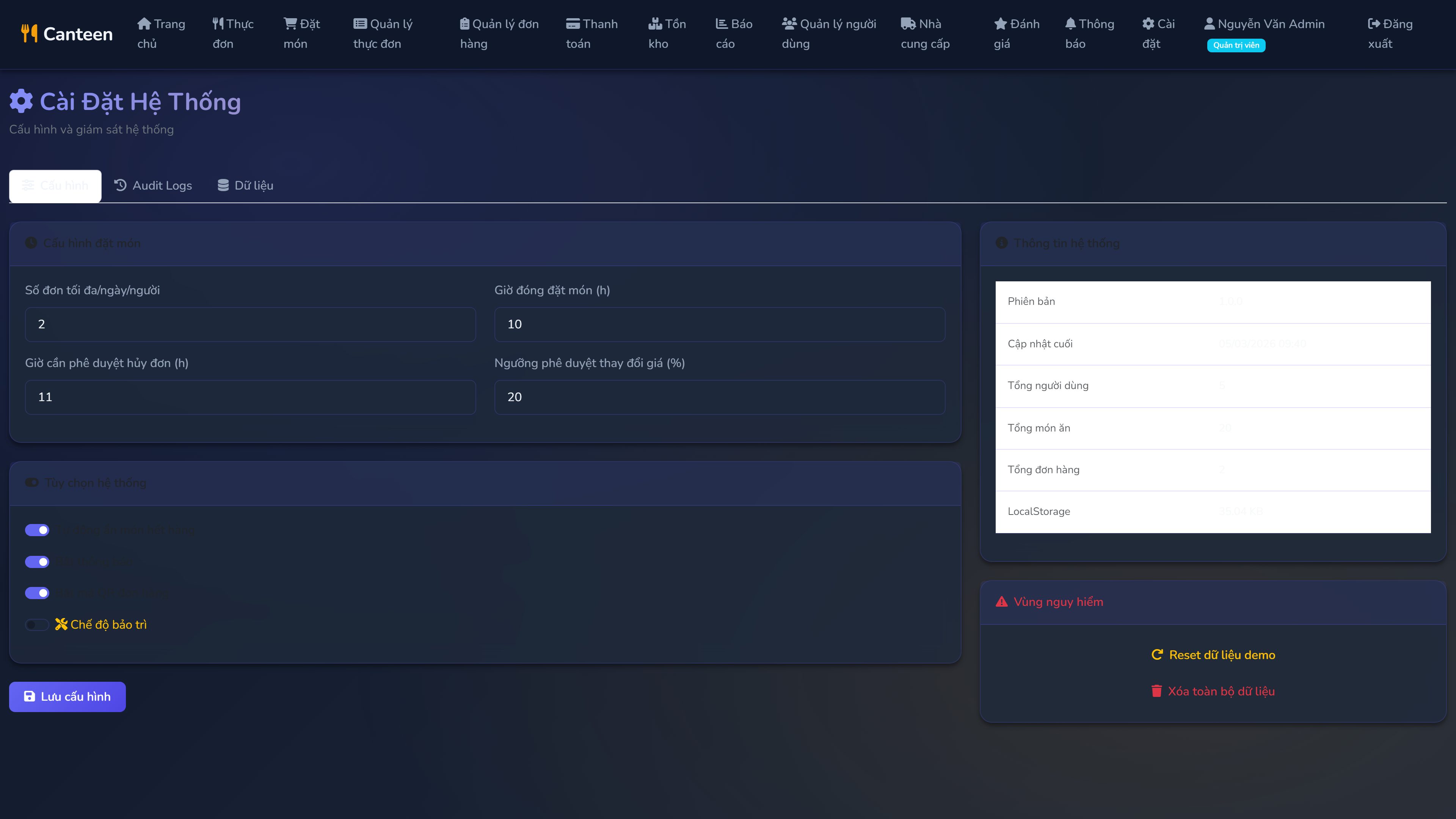This screenshot has height=819, width=1456.
Task: Select the Cập nhật cuối row
Action: coord(1213,344)
